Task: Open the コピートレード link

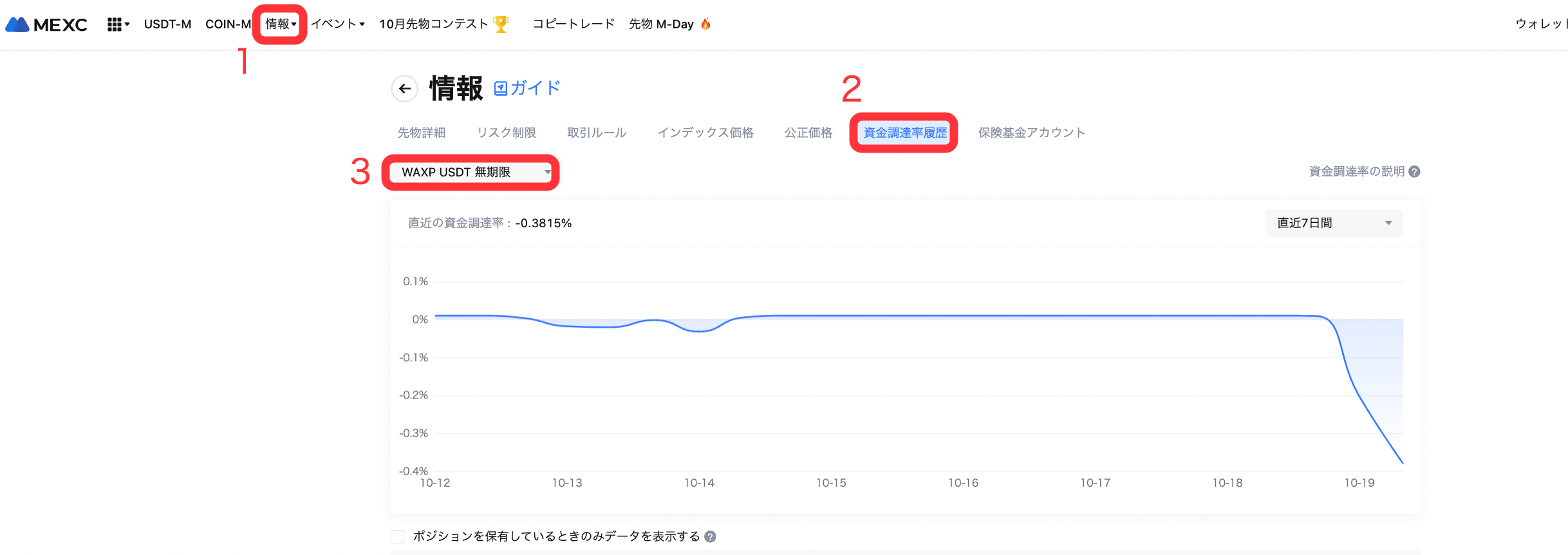Action: pos(574,24)
